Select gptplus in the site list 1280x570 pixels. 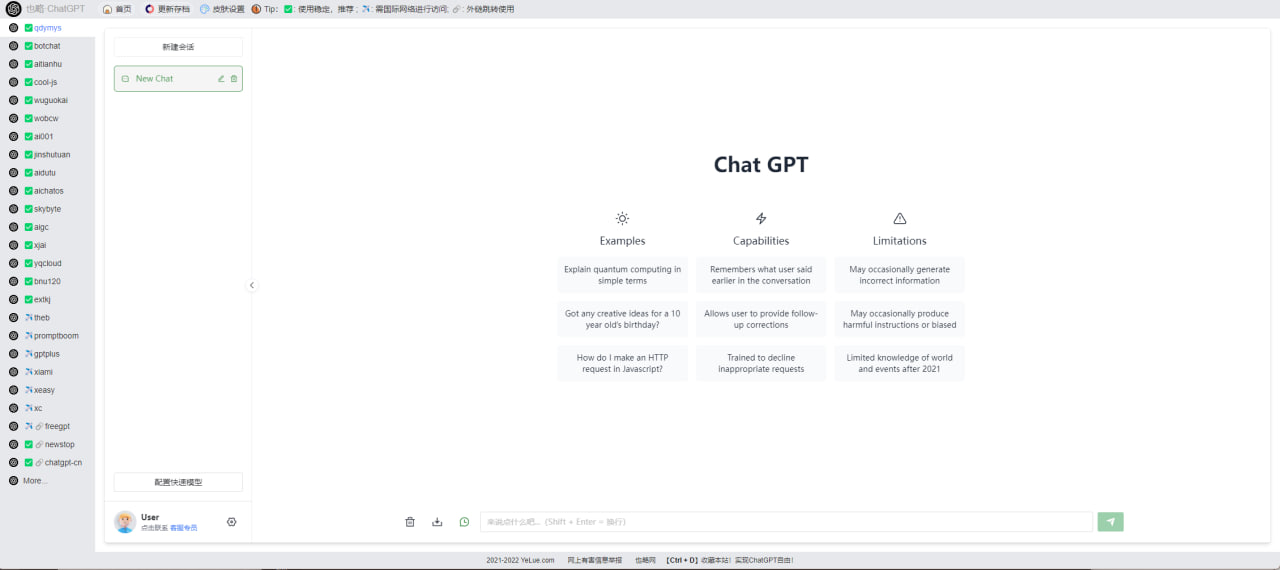pyautogui.click(x=47, y=354)
